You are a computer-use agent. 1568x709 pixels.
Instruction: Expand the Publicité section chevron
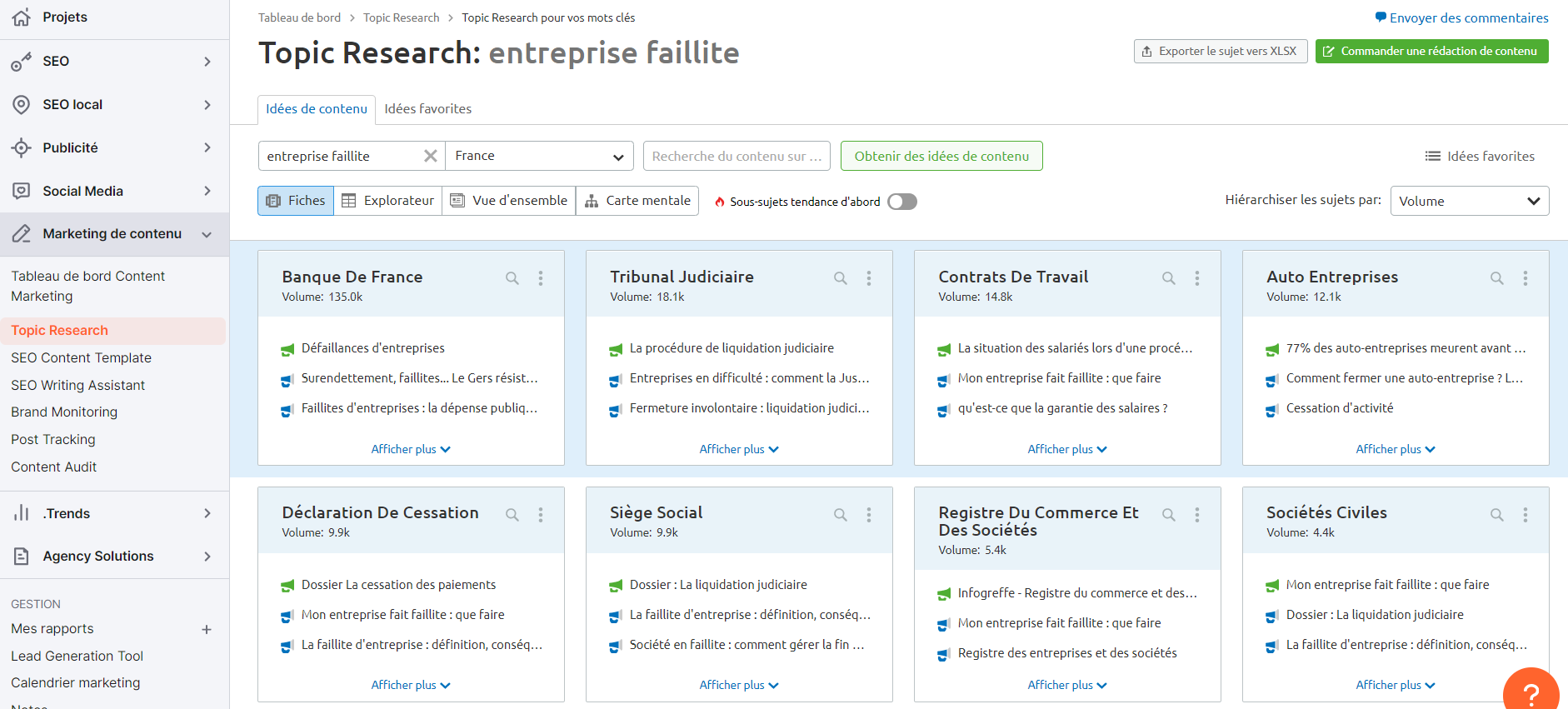(207, 148)
